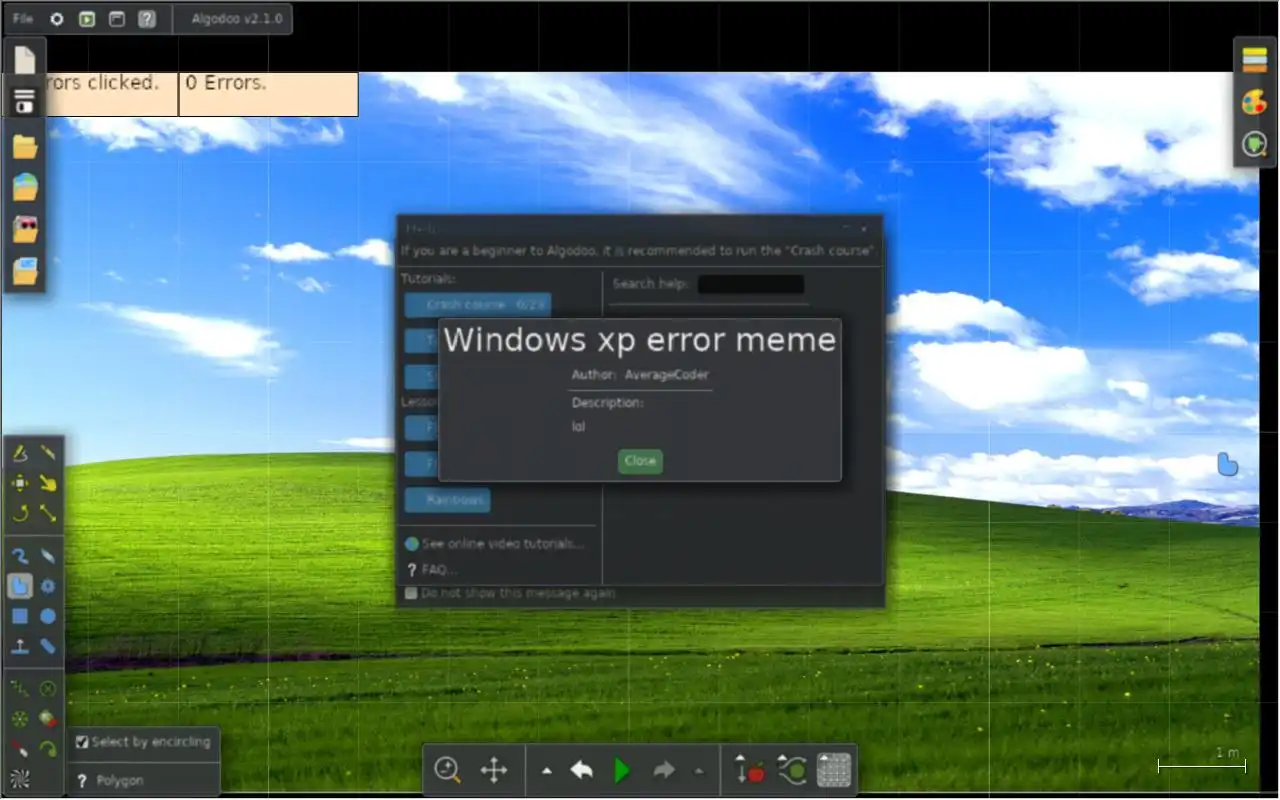Expand the undo history arrow
This screenshot has height=800, width=1280.
[x=546, y=771]
